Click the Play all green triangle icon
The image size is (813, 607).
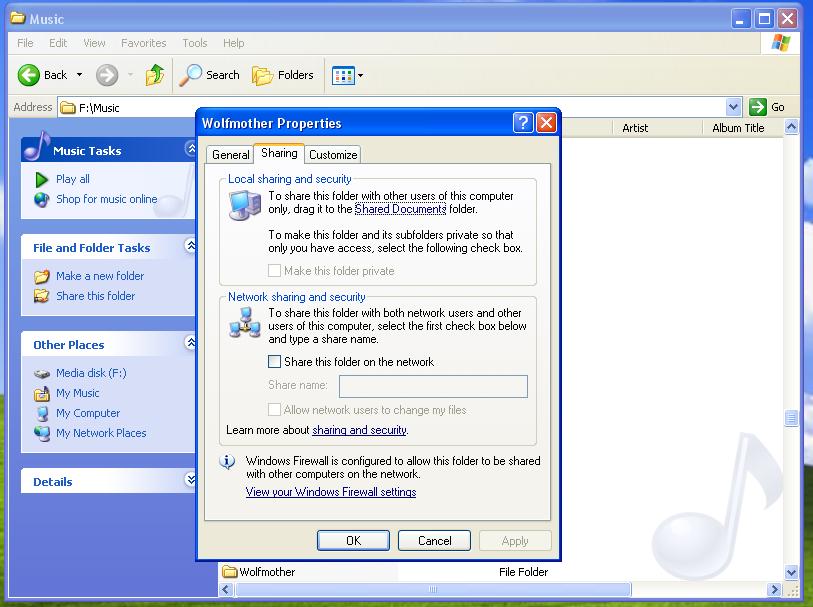coord(41,179)
